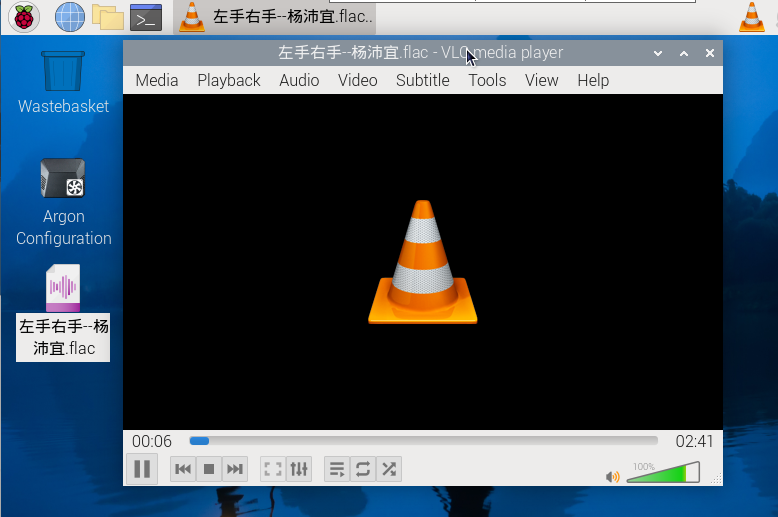Screen dimensions: 778x517
Task: Iconify VLC window with down chevron
Action: (x=658, y=53)
